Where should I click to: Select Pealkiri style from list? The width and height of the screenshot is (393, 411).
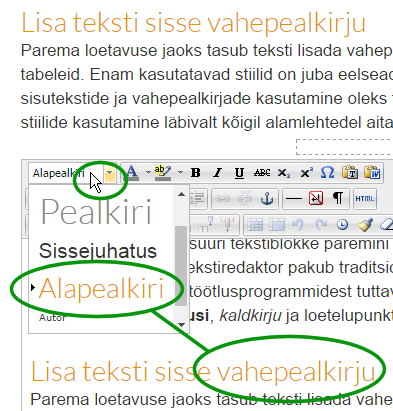coord(96,212)
